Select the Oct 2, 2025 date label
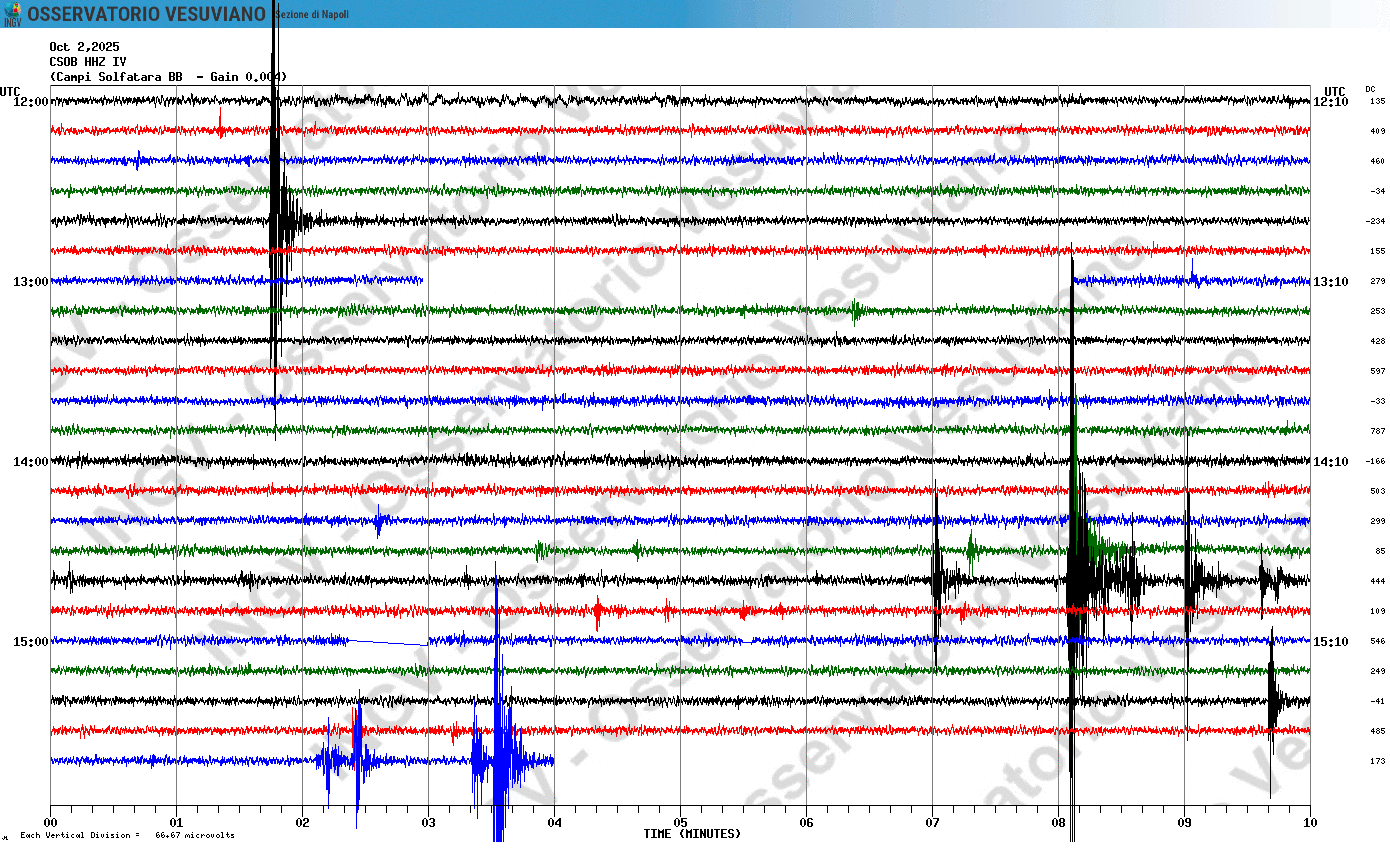The width and height of the screenshot is (1390, 849). [84, 47]
